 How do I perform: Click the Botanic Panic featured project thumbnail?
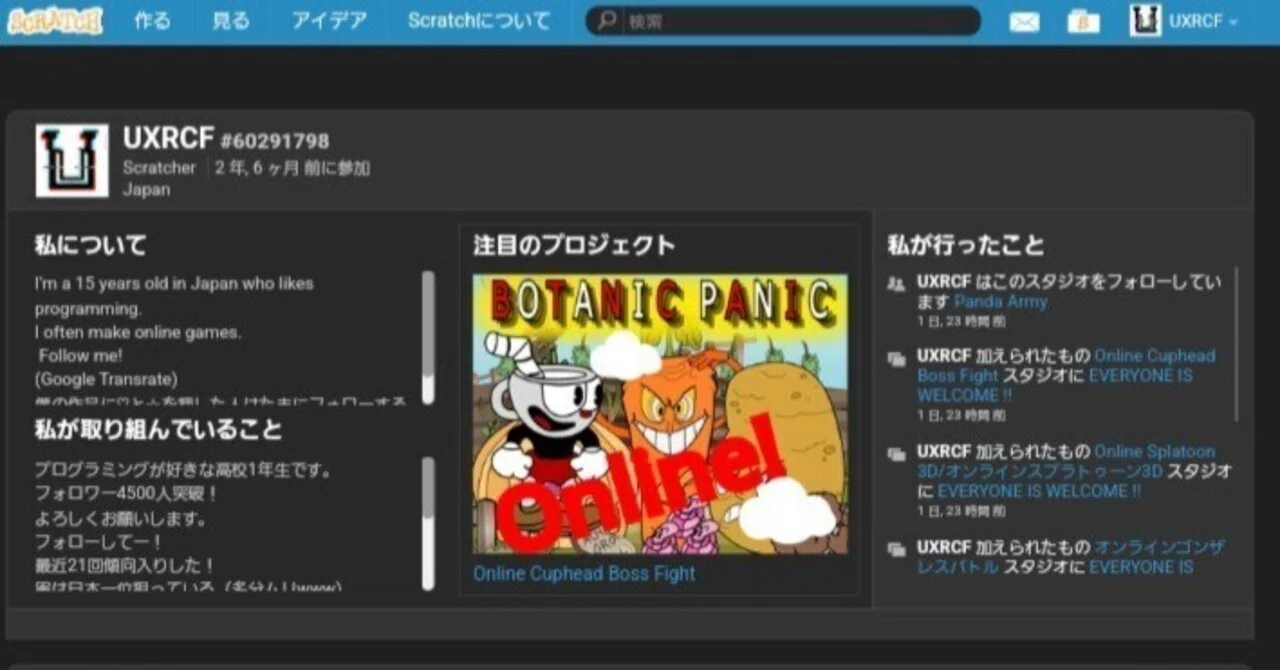pyautogui.click(x=660, y=414)
